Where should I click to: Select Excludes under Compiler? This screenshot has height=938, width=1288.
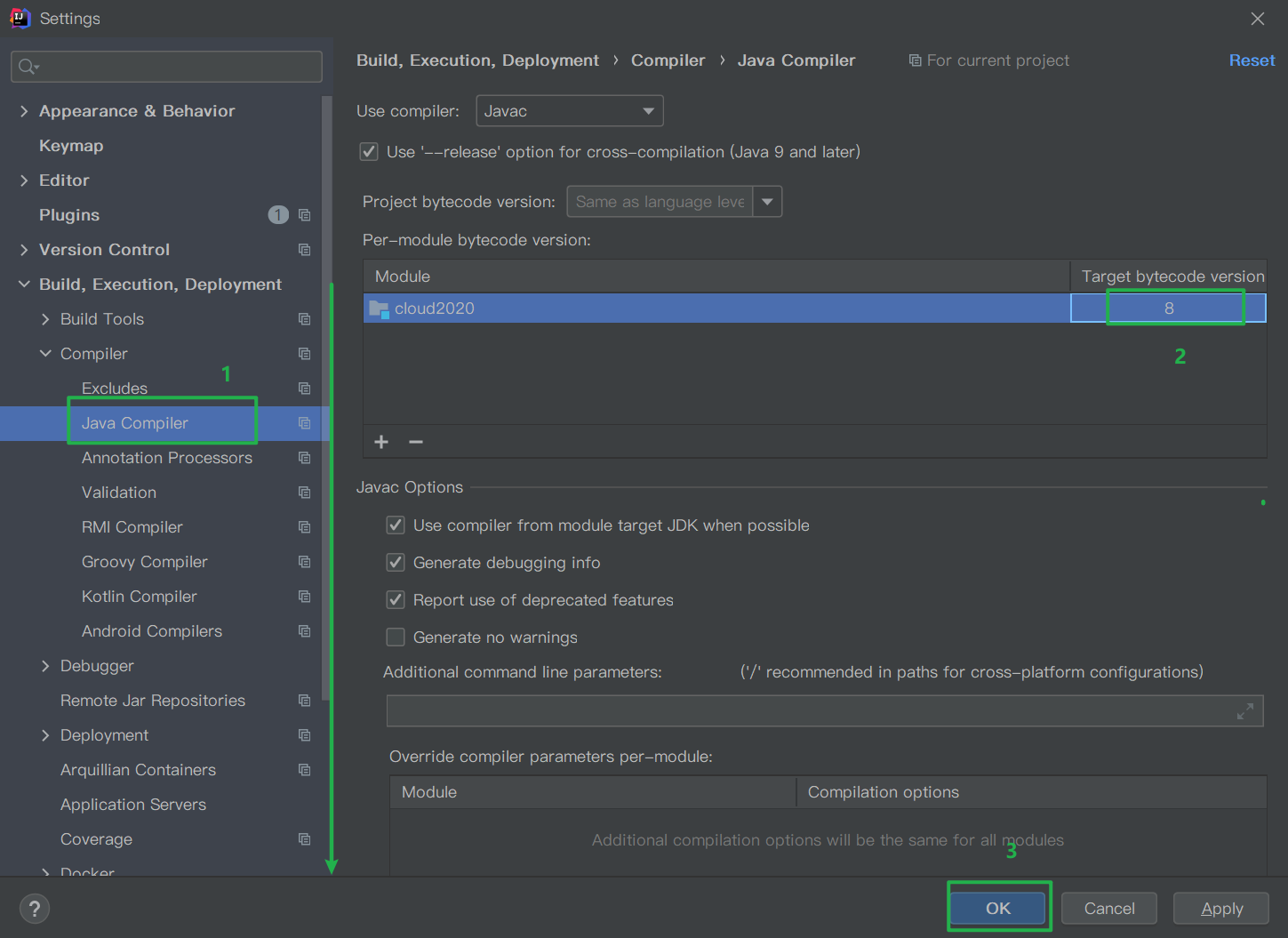[x=115, y=389]
